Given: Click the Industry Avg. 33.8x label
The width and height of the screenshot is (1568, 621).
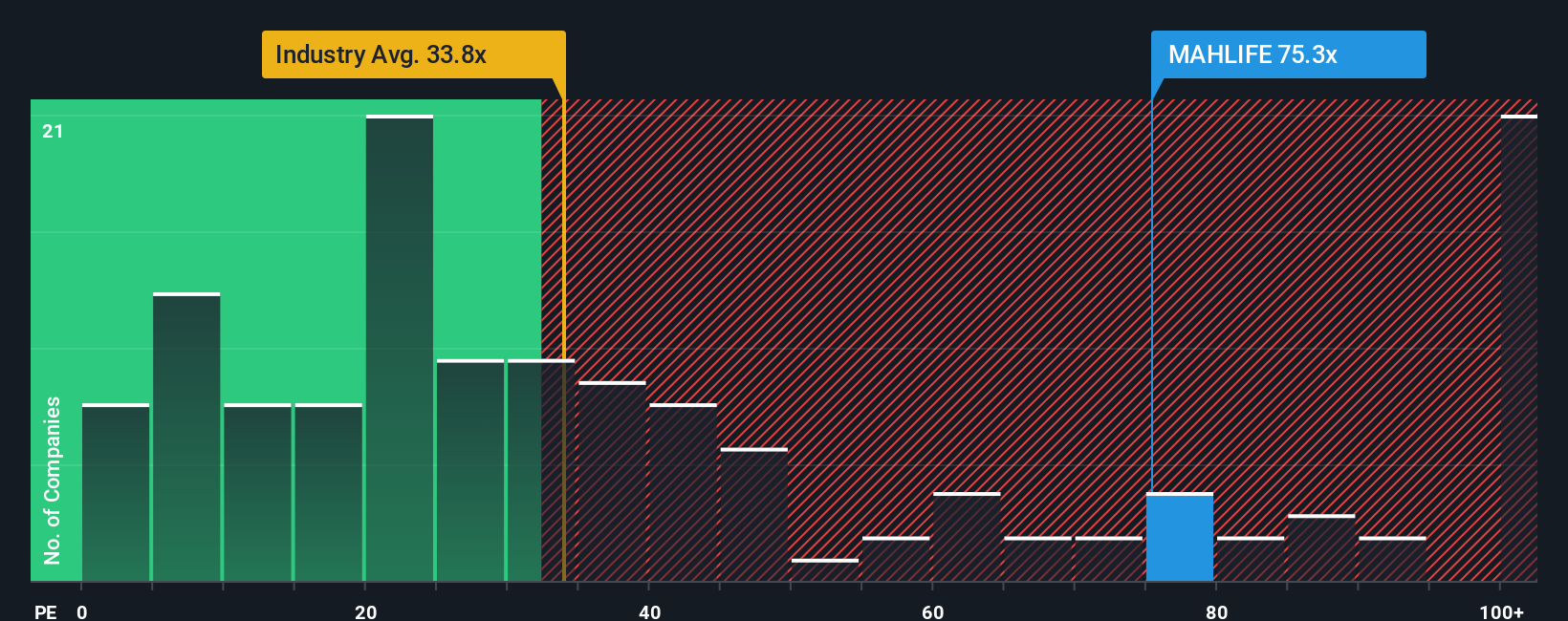Looking at the screenshot, I should pyautogui.click(x=413, y=54).
